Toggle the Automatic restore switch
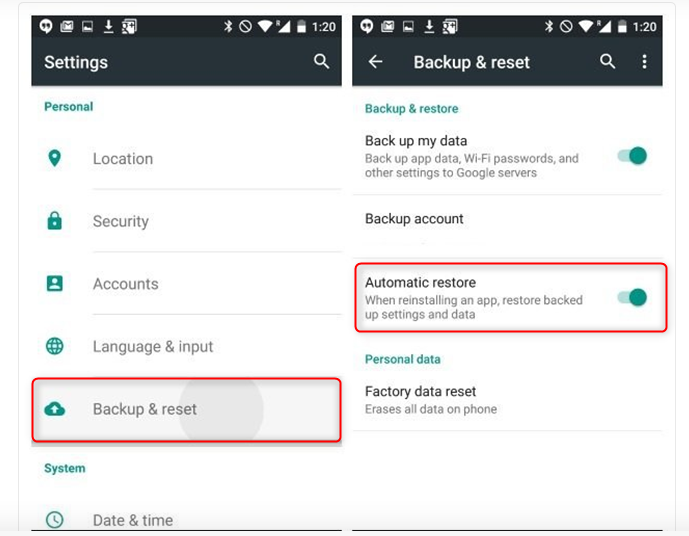This screenshot has width=689, height=536. pos(632,297)
